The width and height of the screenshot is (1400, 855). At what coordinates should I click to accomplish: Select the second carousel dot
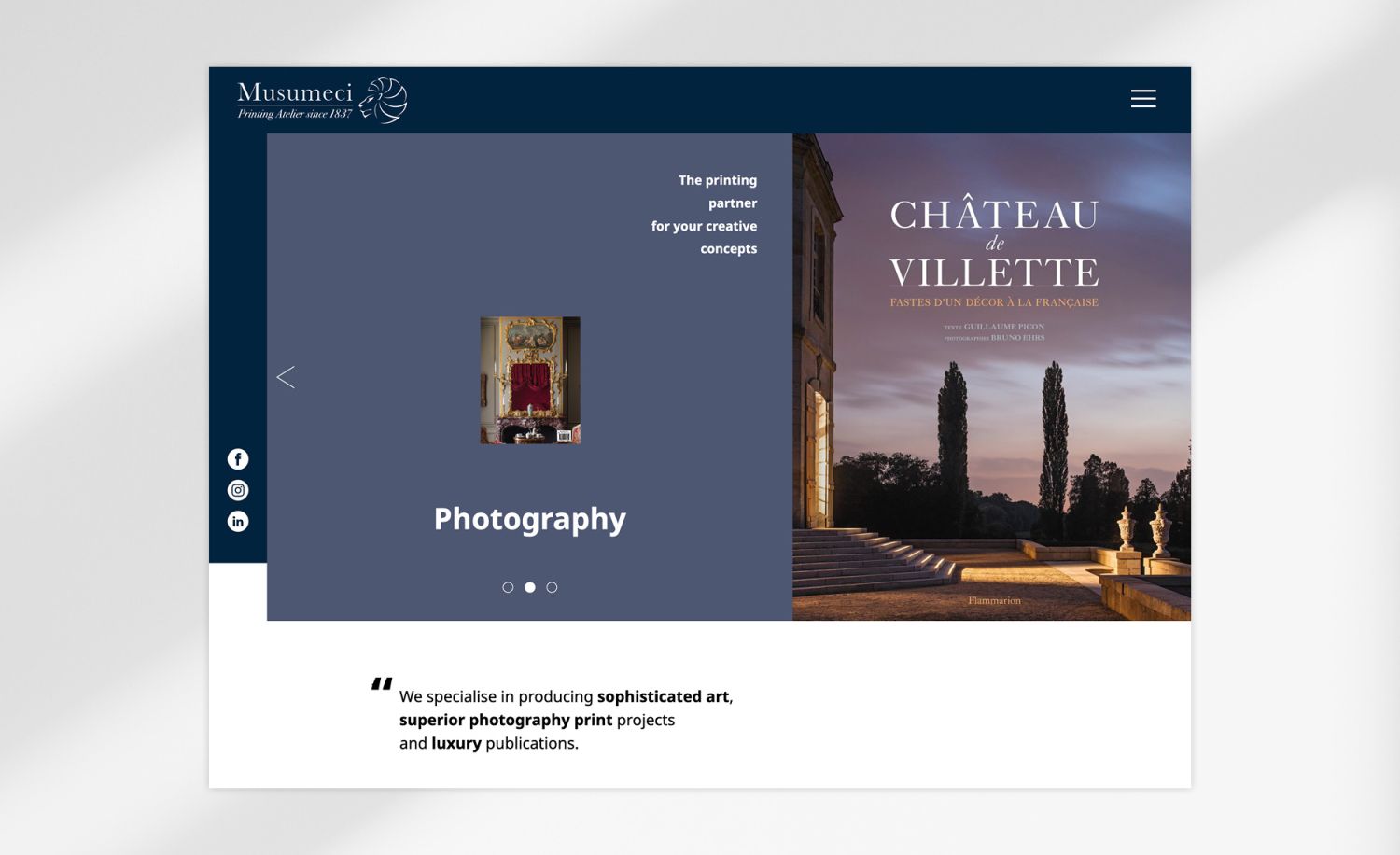(x=530, y=587)
